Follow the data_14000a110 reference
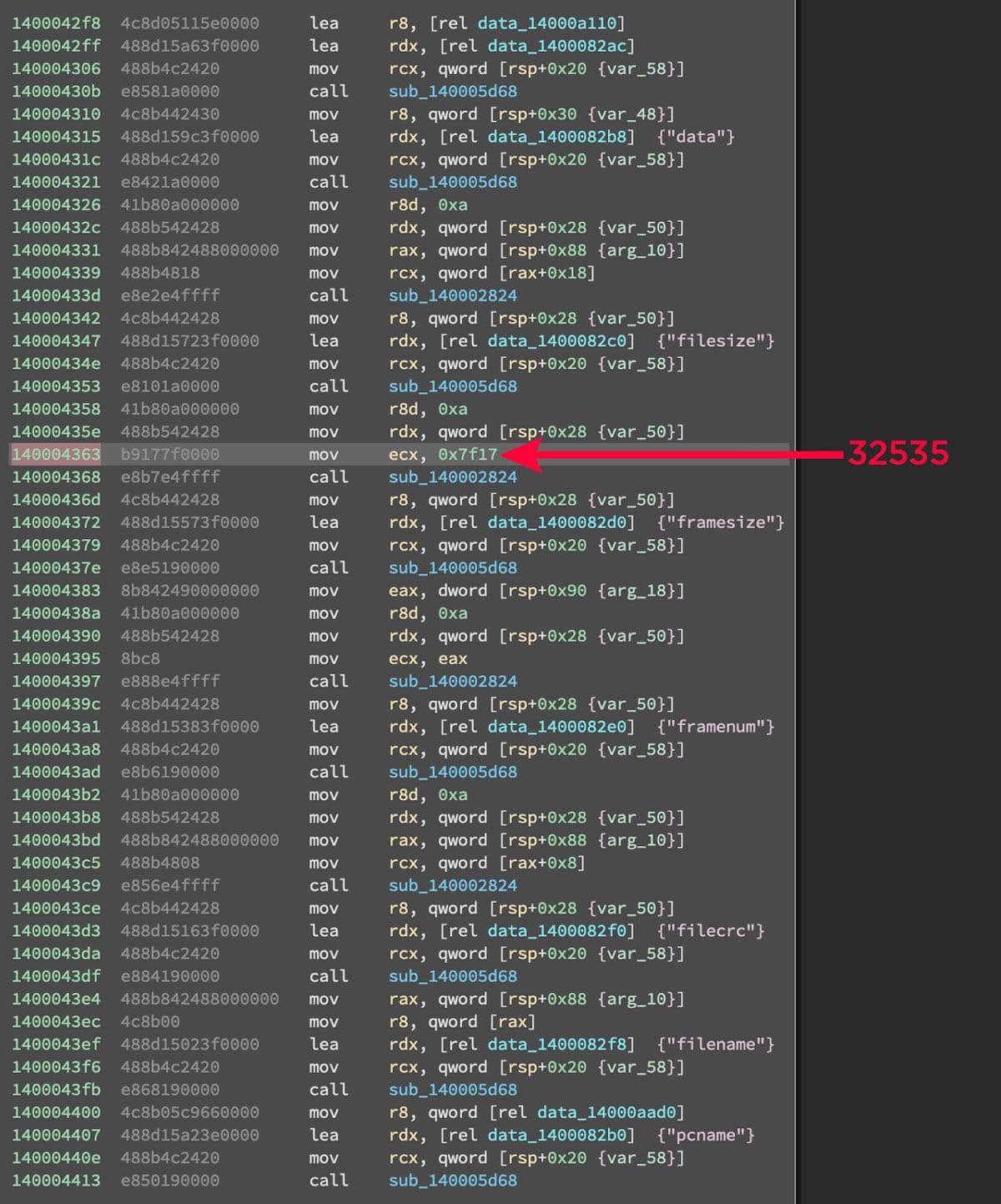This screenshot has height=1204, width=1001. [x=546, y=23]
